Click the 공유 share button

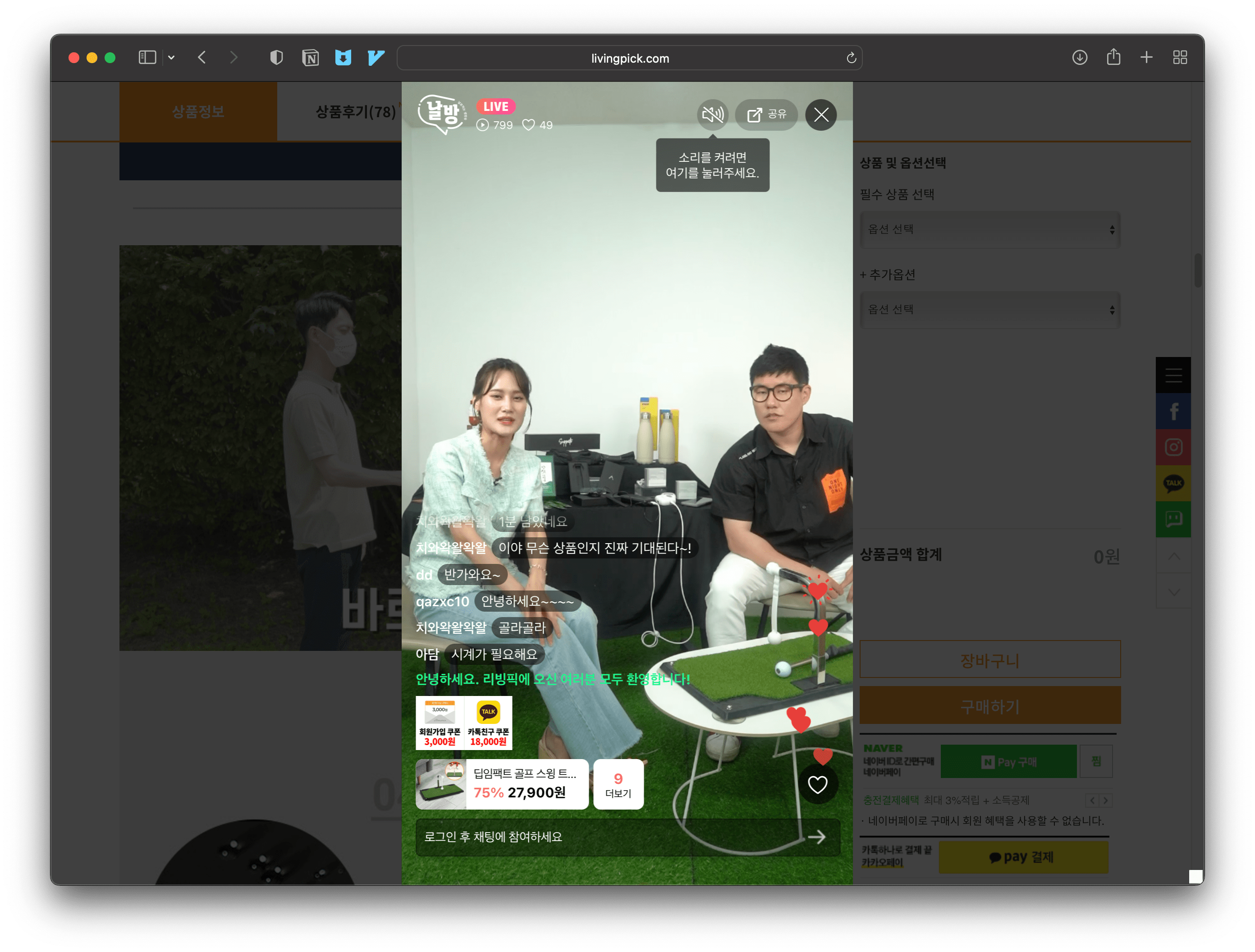(766, 114)
